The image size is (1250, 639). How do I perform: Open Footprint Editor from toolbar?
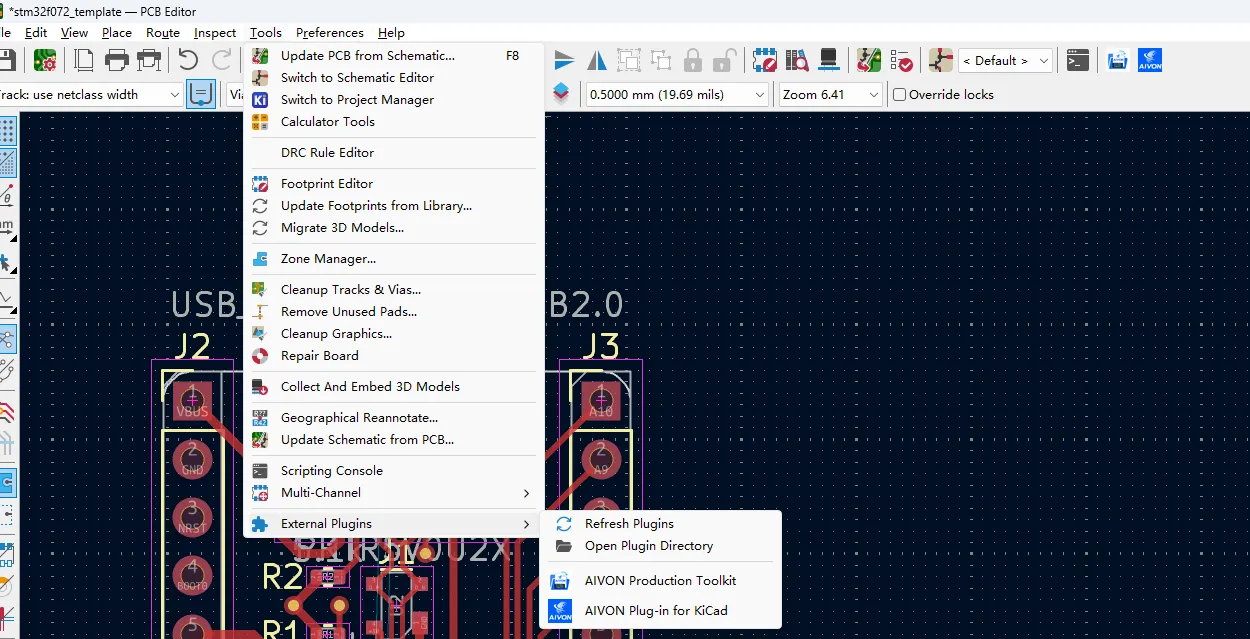click(765, 60)
